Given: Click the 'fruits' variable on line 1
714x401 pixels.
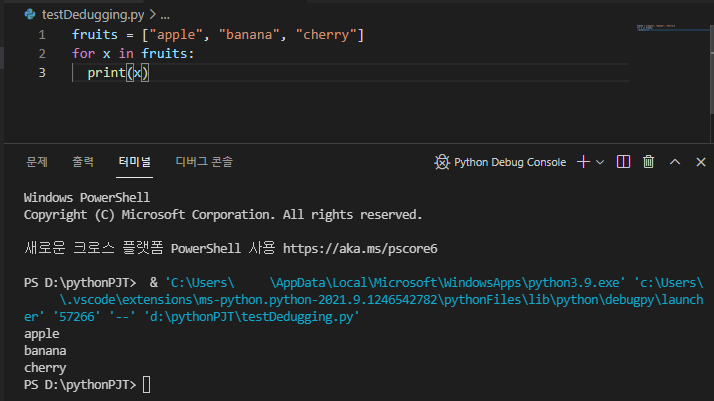Looking at the screenshot, I should coord(95,35).
